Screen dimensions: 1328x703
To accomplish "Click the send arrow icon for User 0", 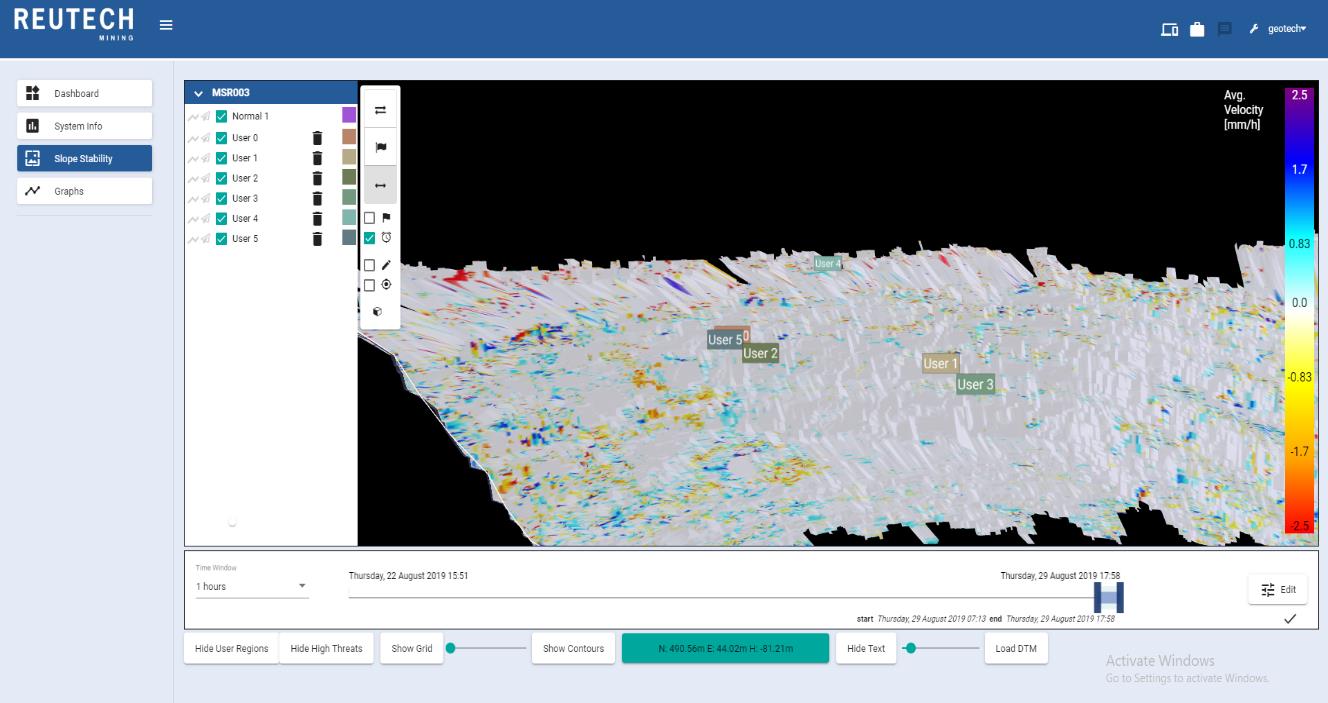I will (x=207, y=138).
